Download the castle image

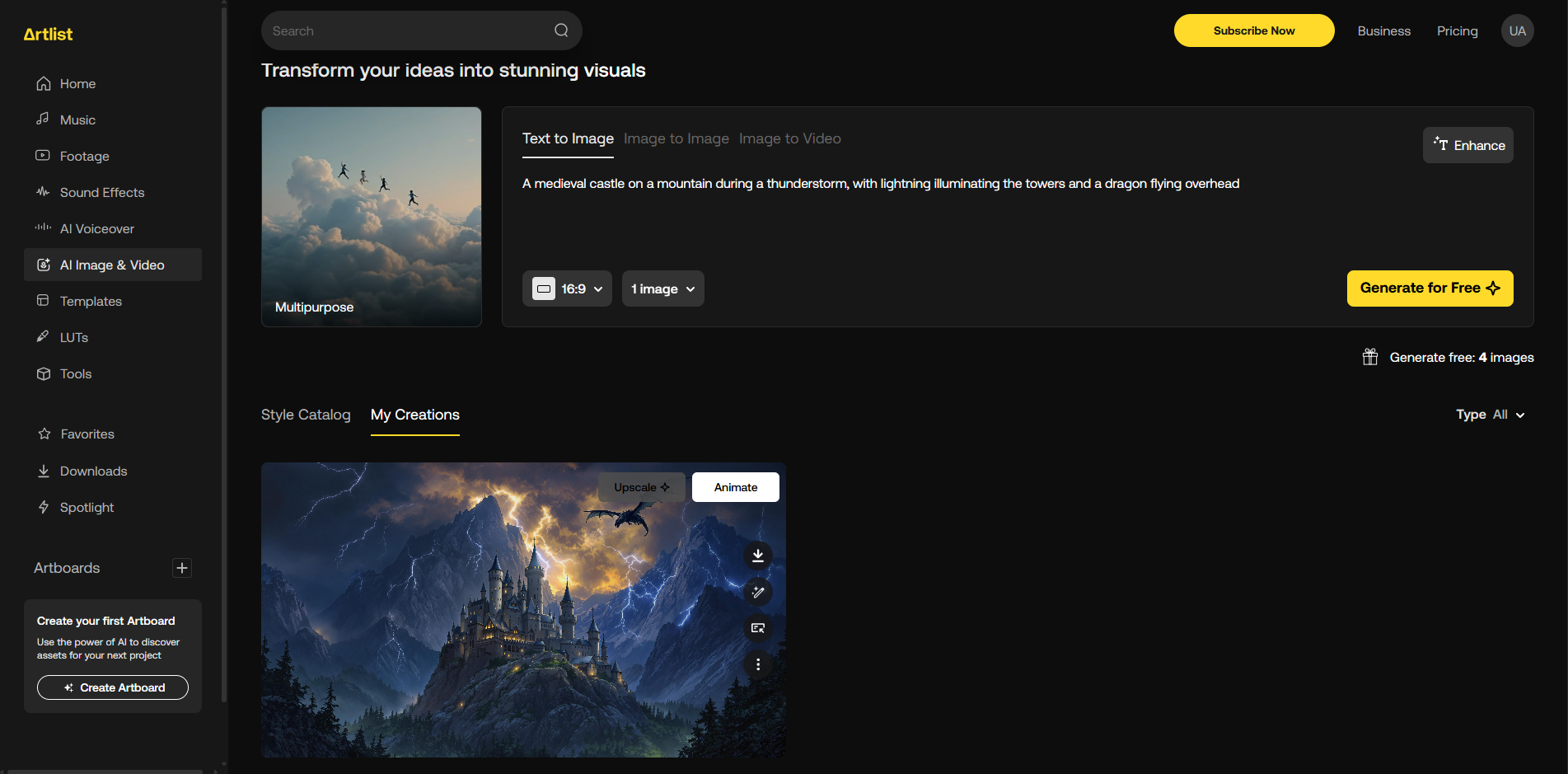758,556
